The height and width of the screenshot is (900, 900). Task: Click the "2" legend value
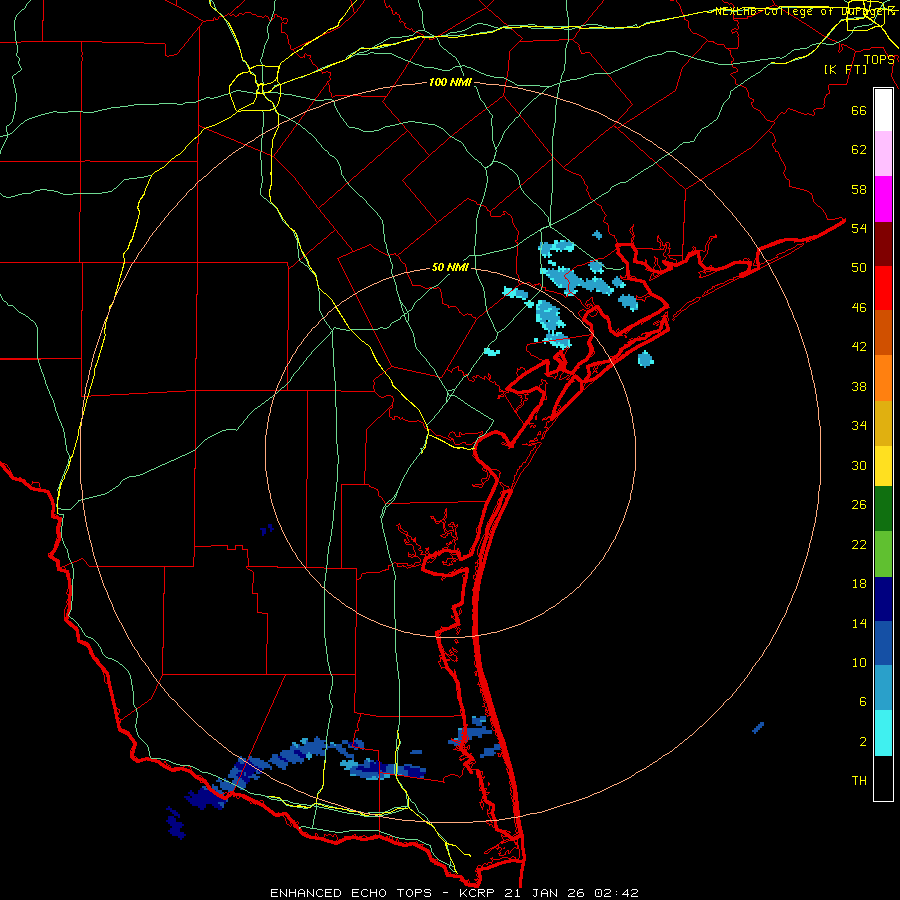[863, 742]
